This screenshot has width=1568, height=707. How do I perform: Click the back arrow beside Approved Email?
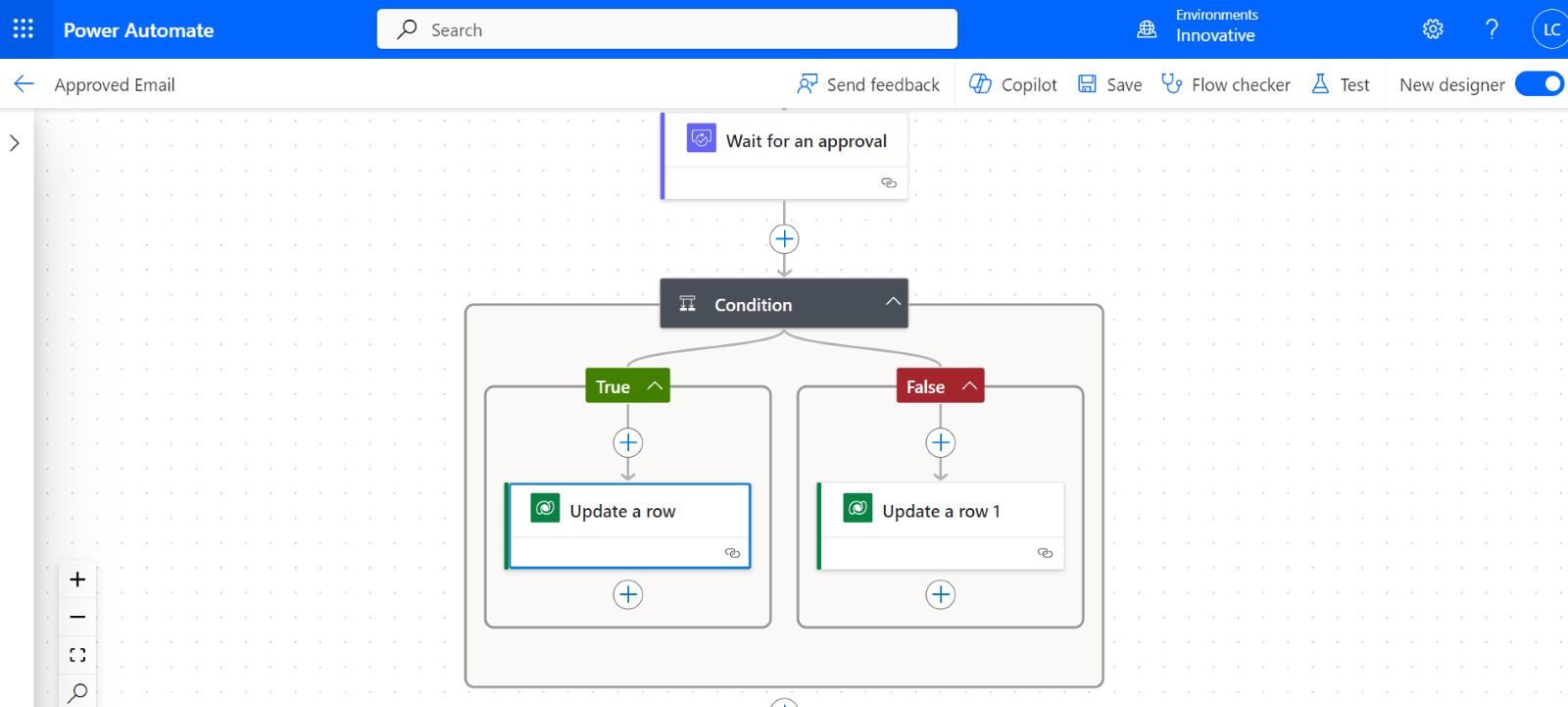tap(24, 84)
